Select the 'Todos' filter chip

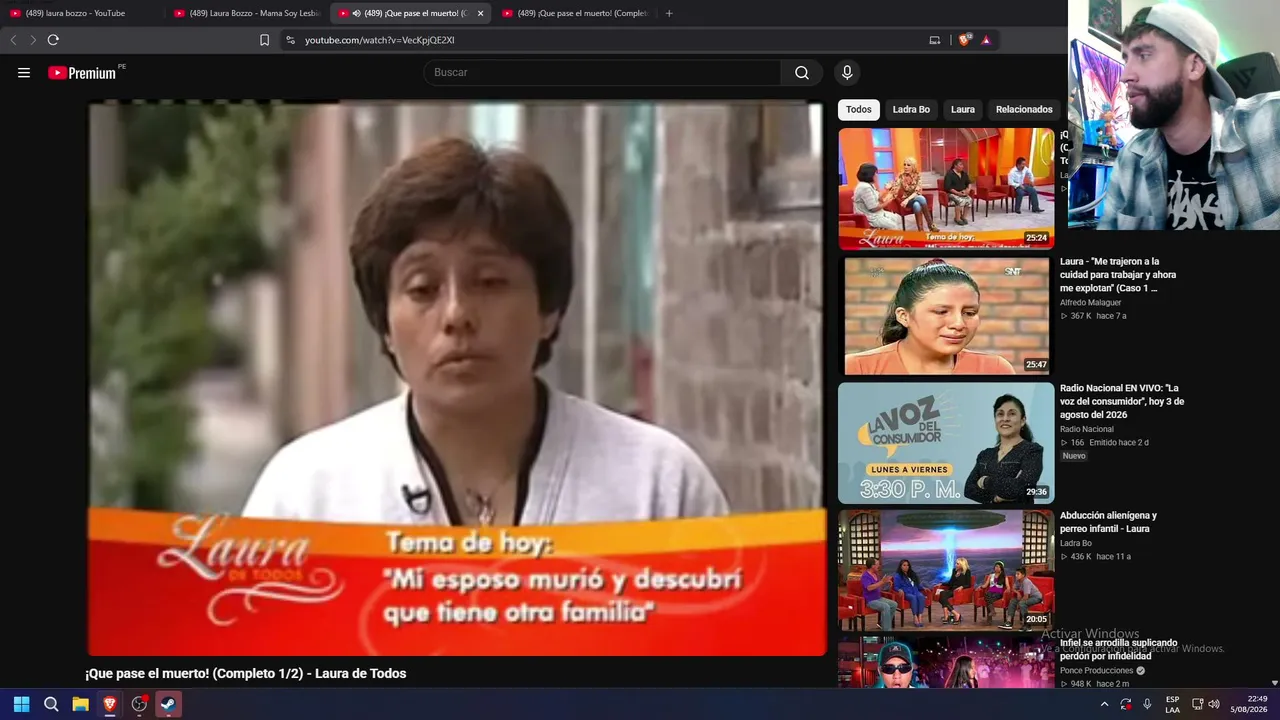tap(859, 109)
